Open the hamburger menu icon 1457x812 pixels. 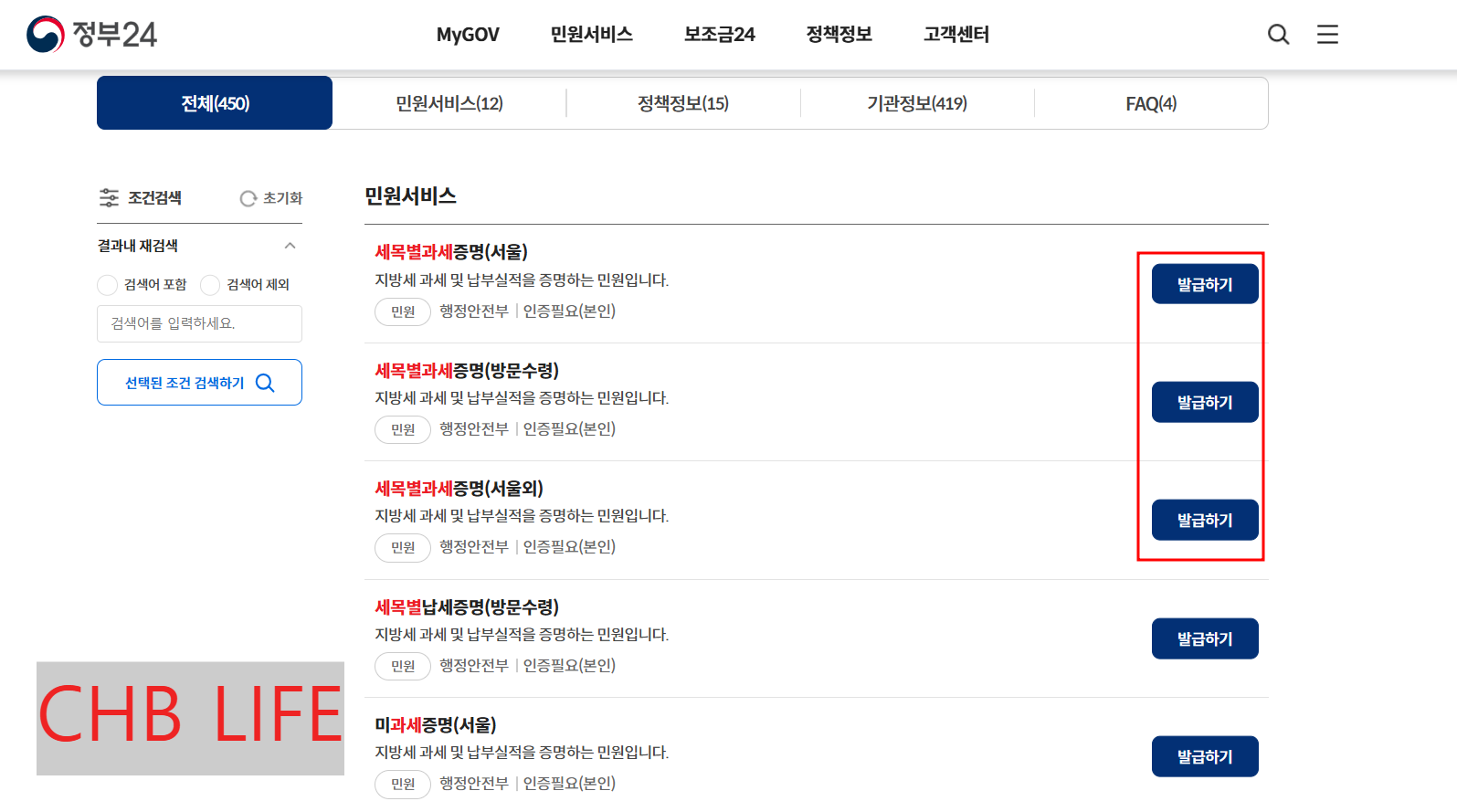[1326, 34]
